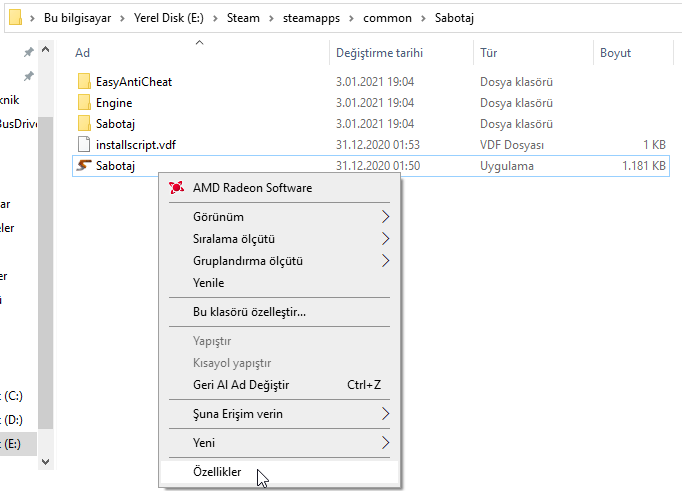Click Bu klasörü özelleştir menu entry

click(x=249, y=312)
